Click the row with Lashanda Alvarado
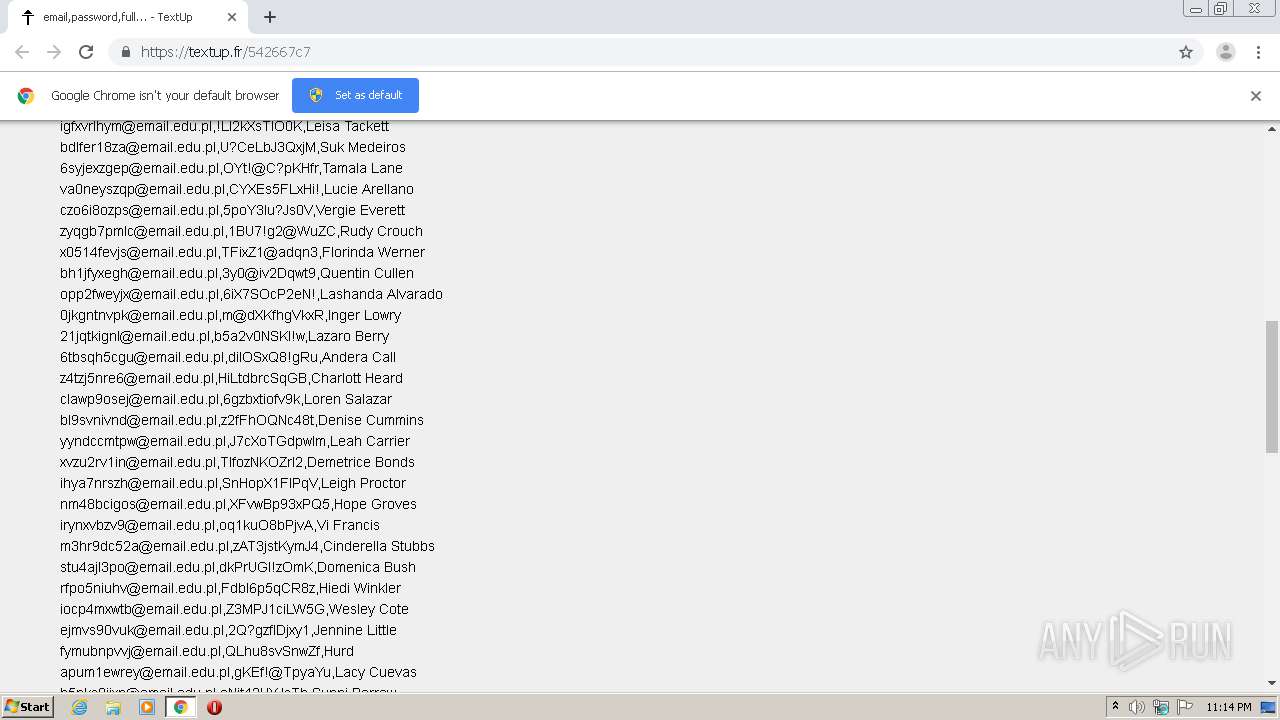 [251, 294]
